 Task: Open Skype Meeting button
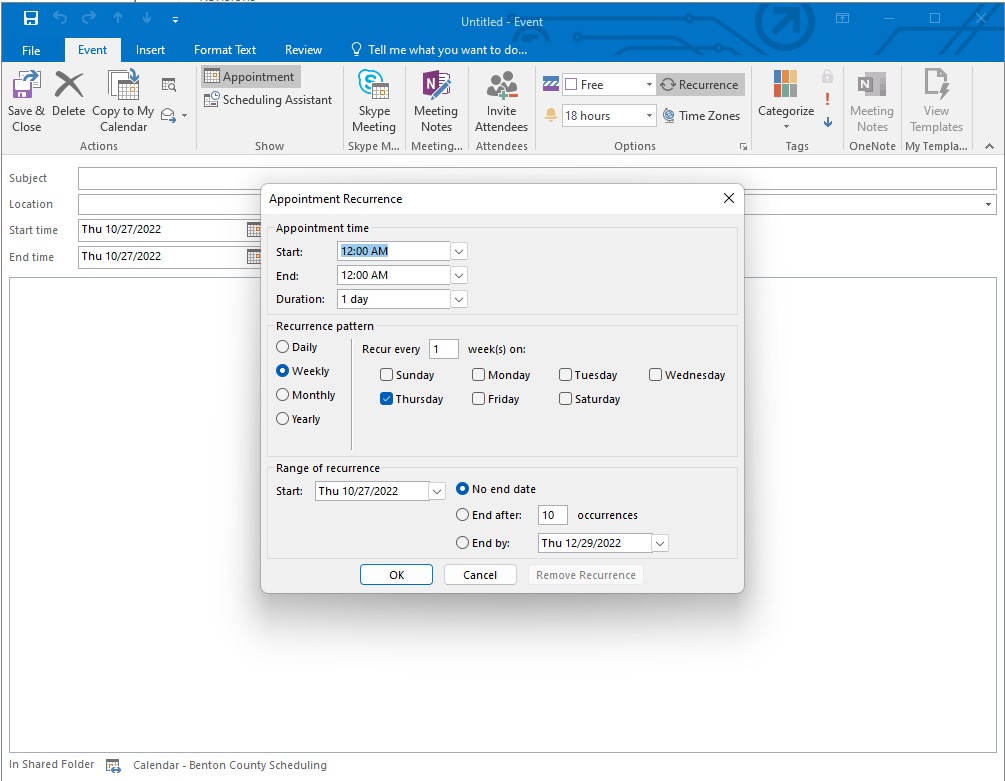374,86
